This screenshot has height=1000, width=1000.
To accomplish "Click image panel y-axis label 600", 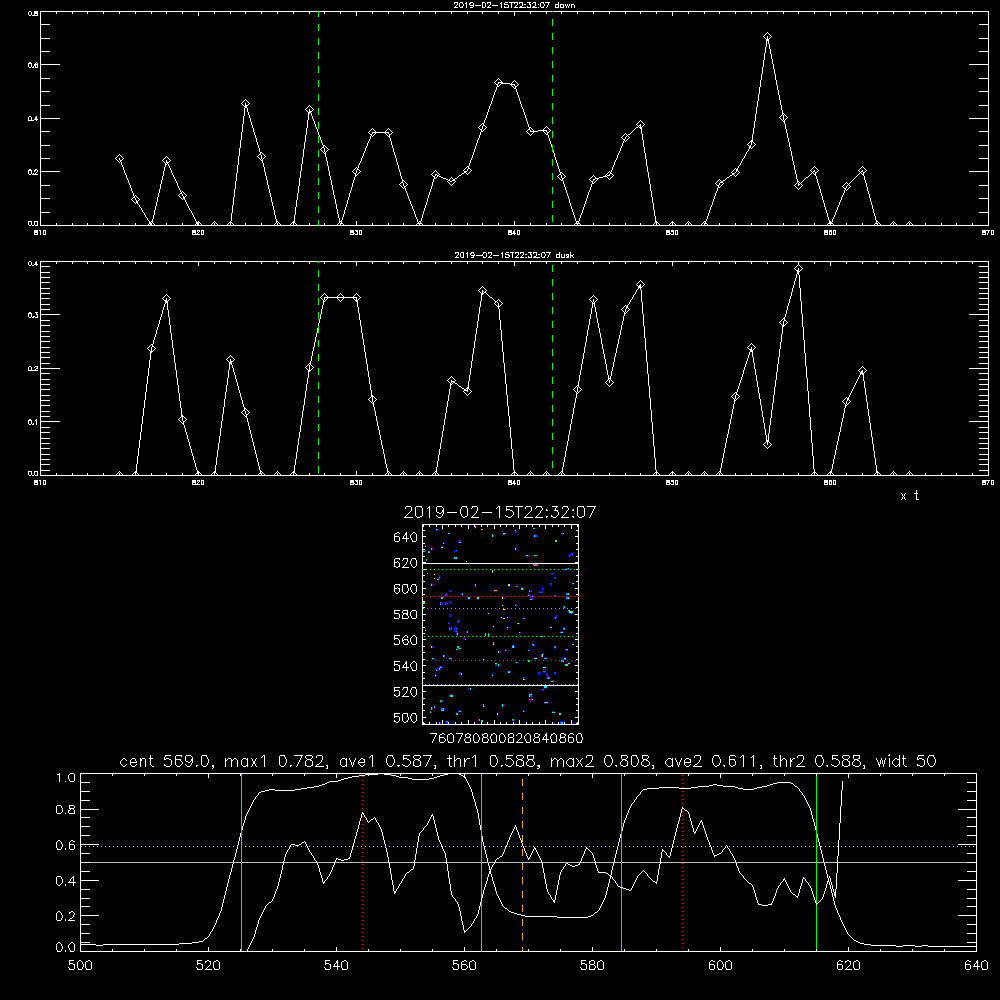I will 406,589.
